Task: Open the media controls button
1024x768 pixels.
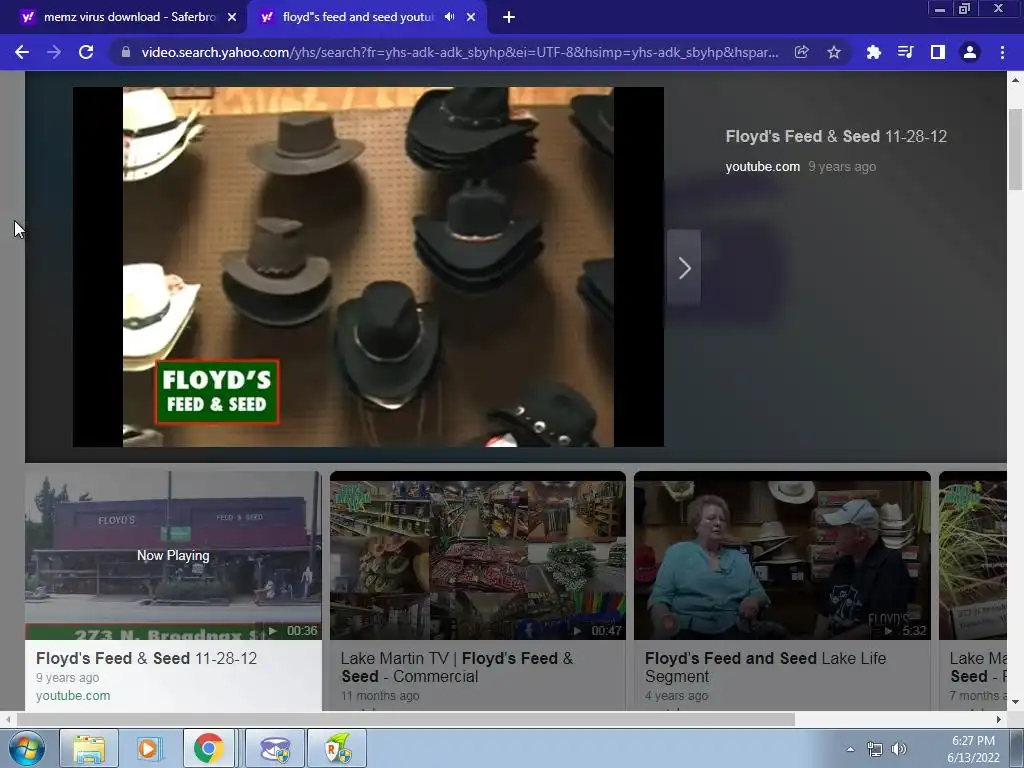Action: [x=905, y=52]
